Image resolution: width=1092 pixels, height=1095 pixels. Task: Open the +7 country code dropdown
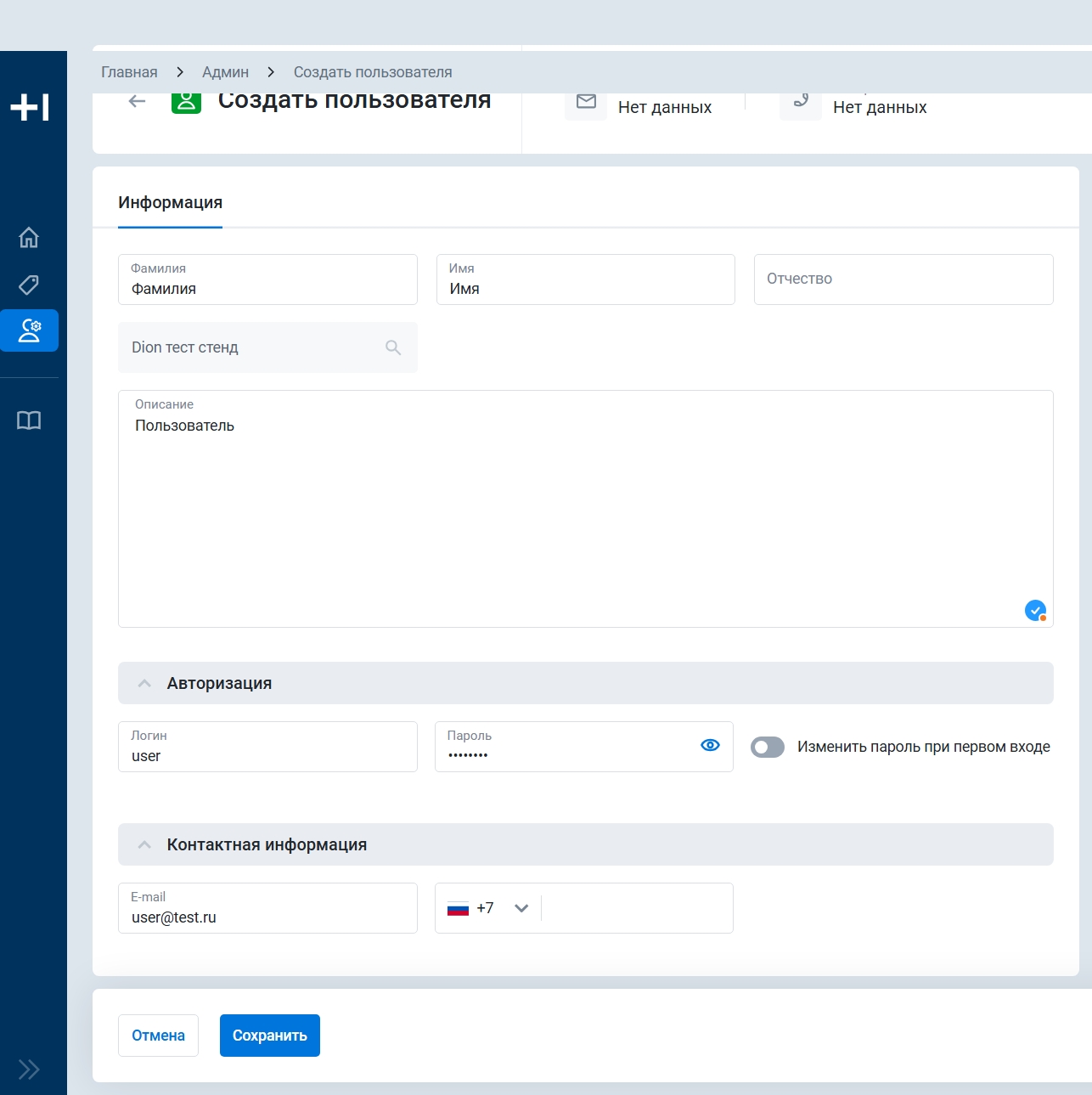[x=489, y=908]
